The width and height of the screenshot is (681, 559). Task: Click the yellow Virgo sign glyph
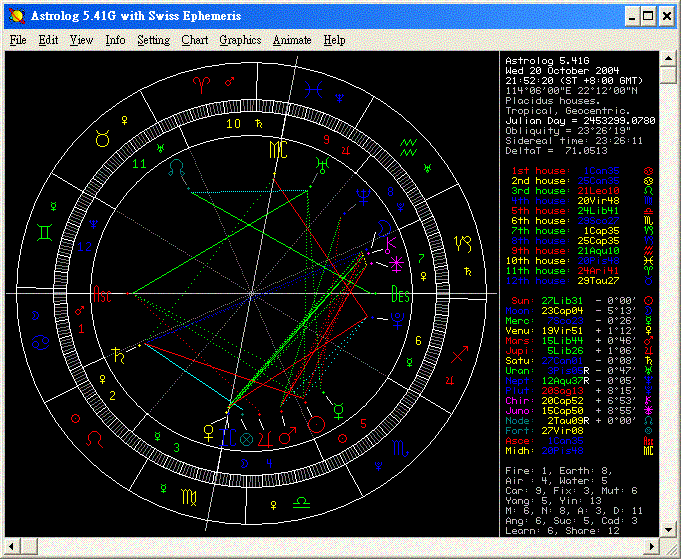click(189, 497)
